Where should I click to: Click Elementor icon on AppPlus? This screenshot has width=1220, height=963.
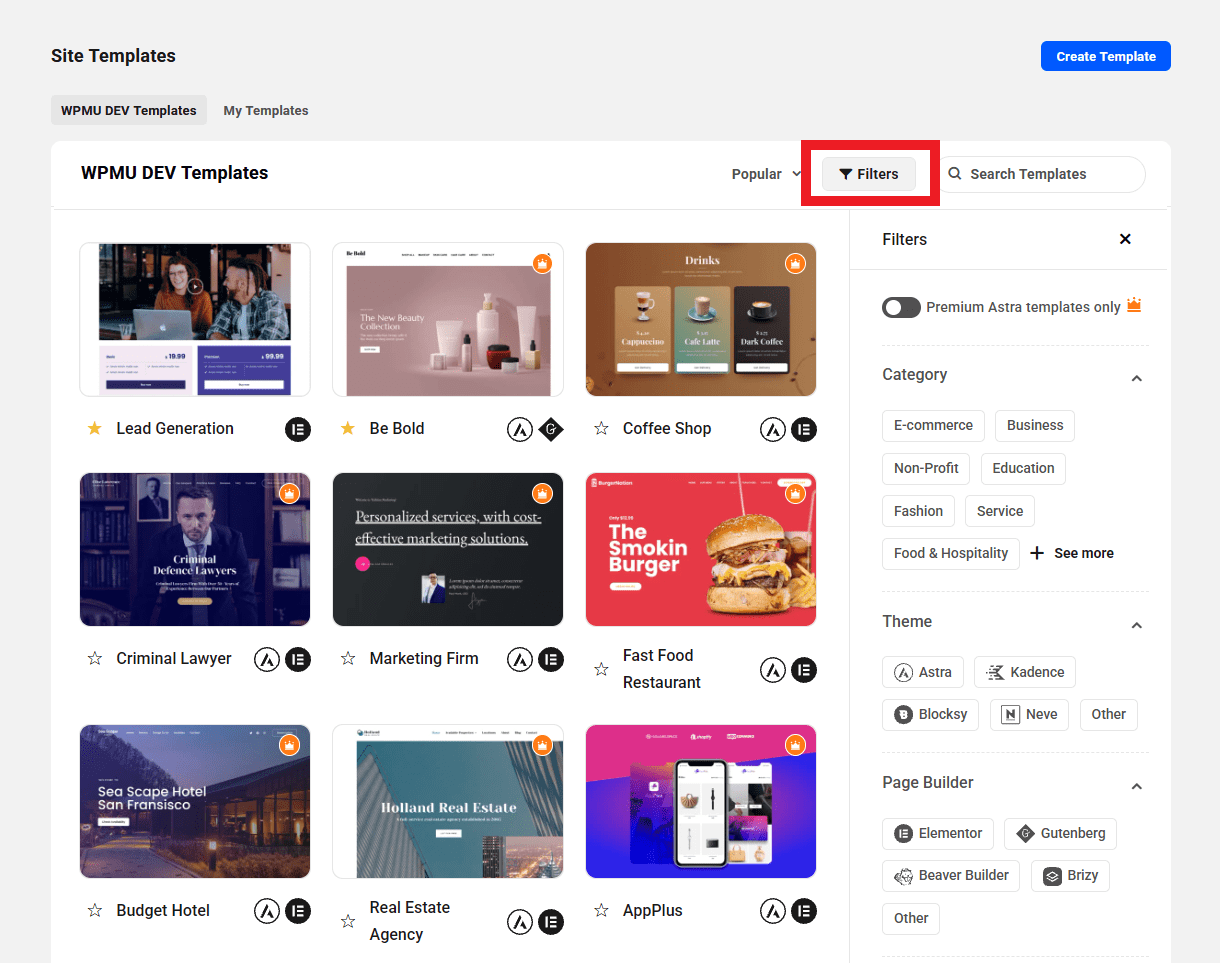[804, 911]
